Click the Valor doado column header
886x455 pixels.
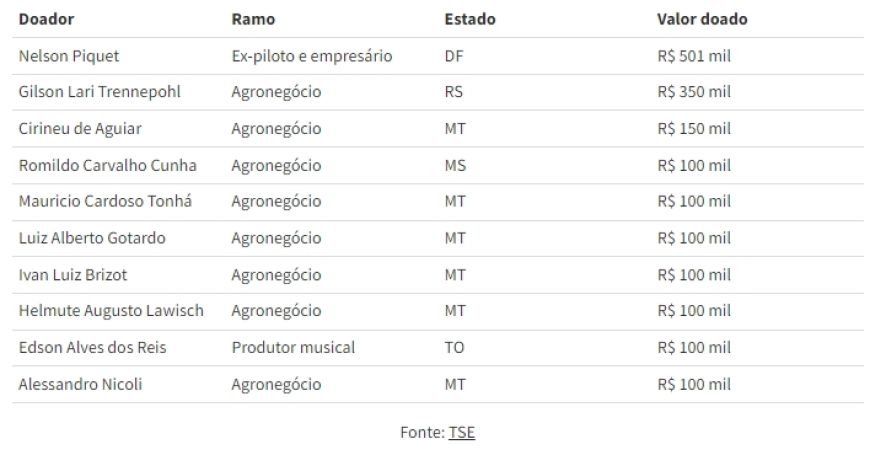click(702, 19)
